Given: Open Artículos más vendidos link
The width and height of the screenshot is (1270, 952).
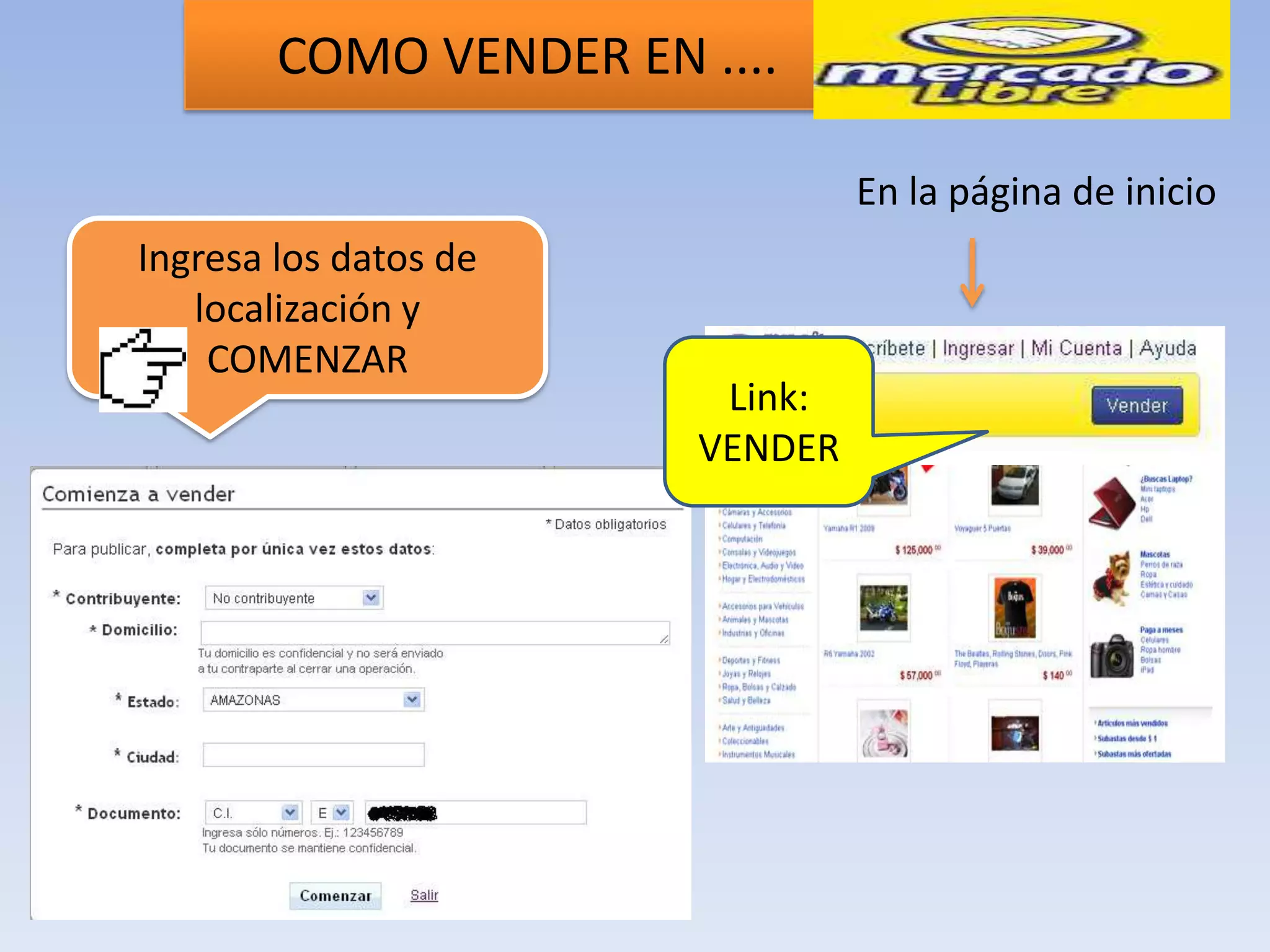Looking at the screenshot, I should 1132,723.
